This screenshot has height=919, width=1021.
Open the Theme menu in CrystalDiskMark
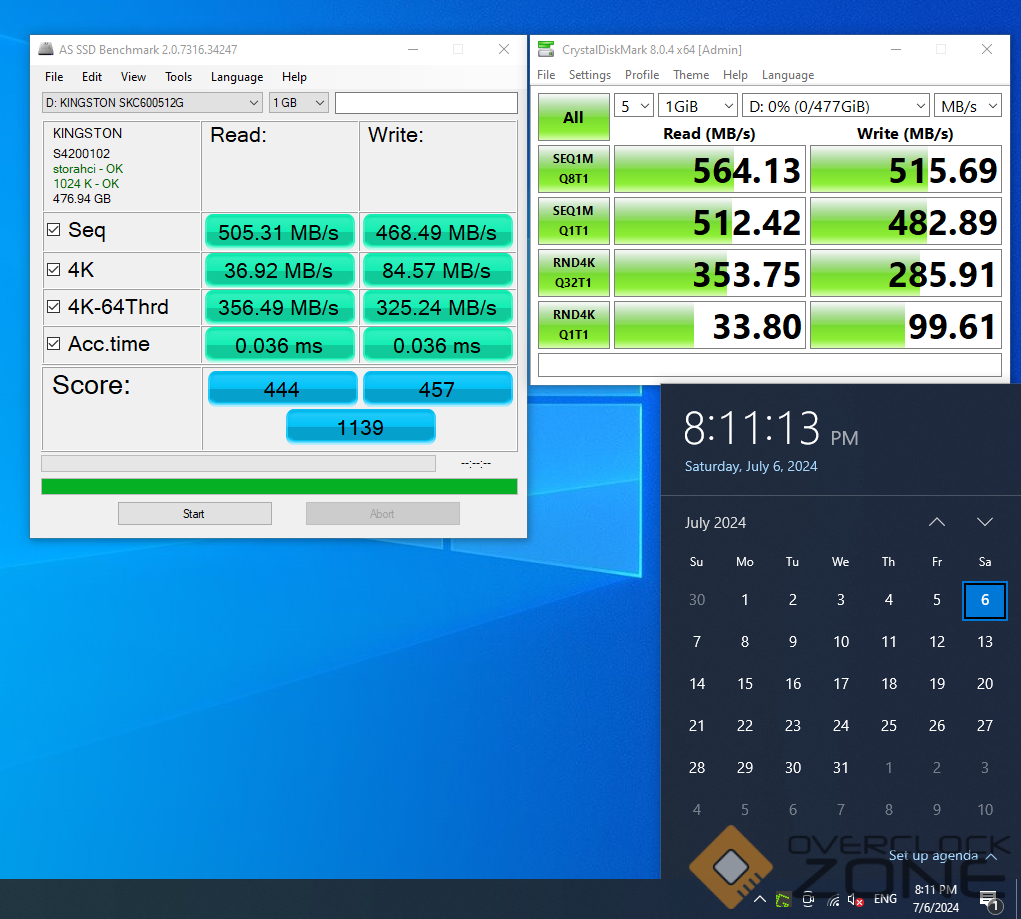pyautogui.click(x=690, y=75)
